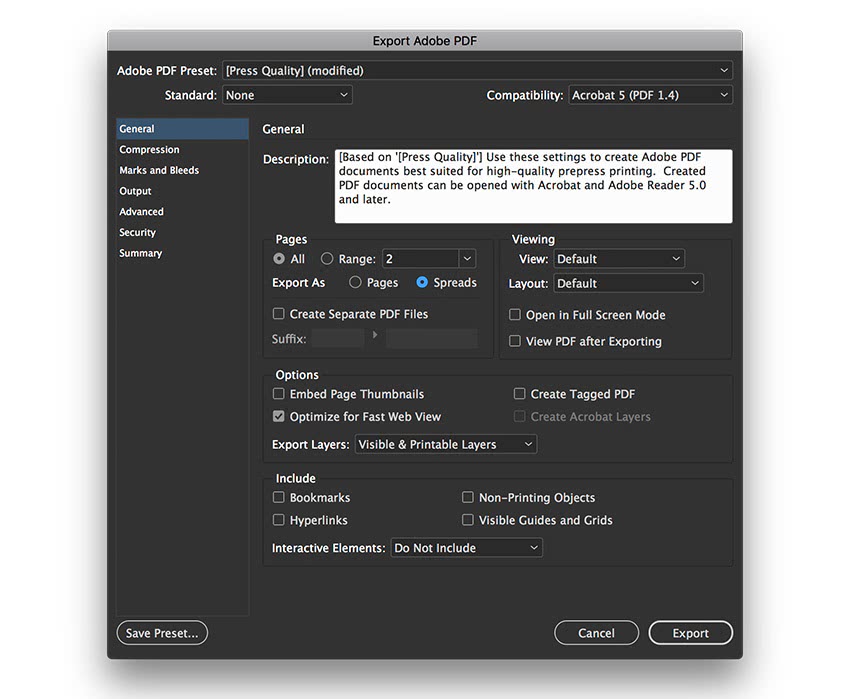
Task: Enable Create Separate PDF Files
Action: point(279,314)
